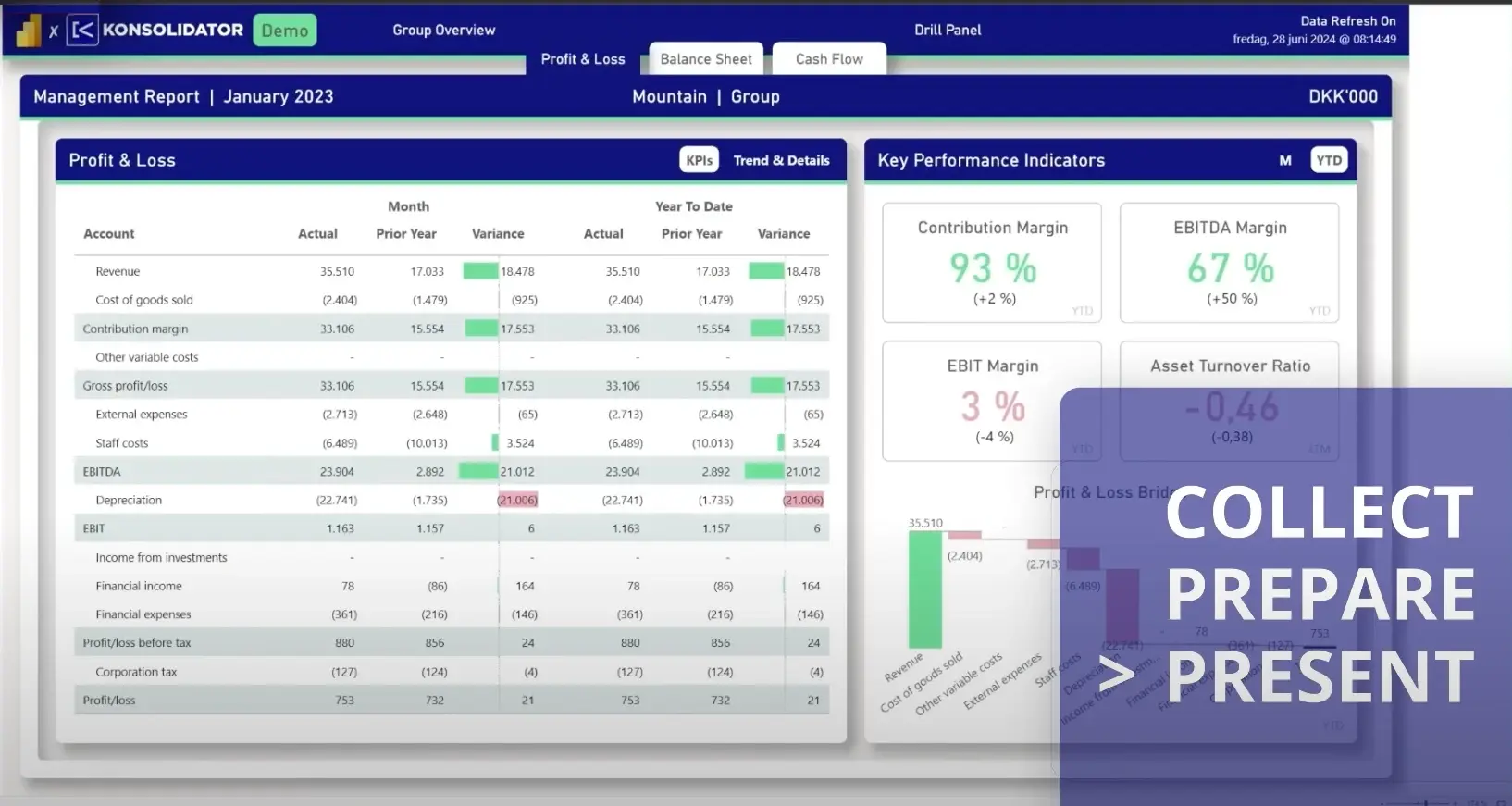Click the Konsolidator K logo
1512x806 pixels.
[82, 31]
